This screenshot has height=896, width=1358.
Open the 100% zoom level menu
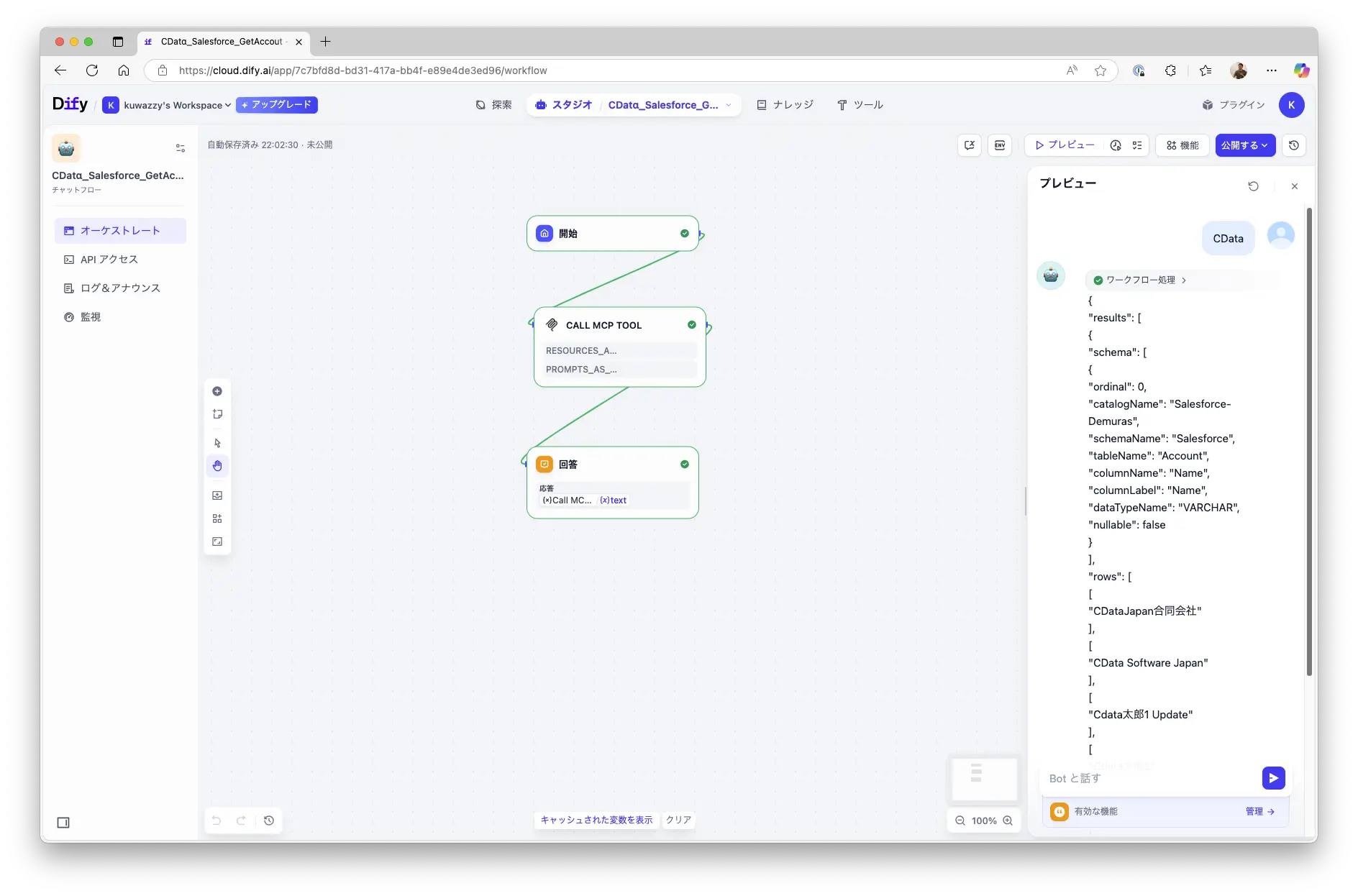(984, 820)
